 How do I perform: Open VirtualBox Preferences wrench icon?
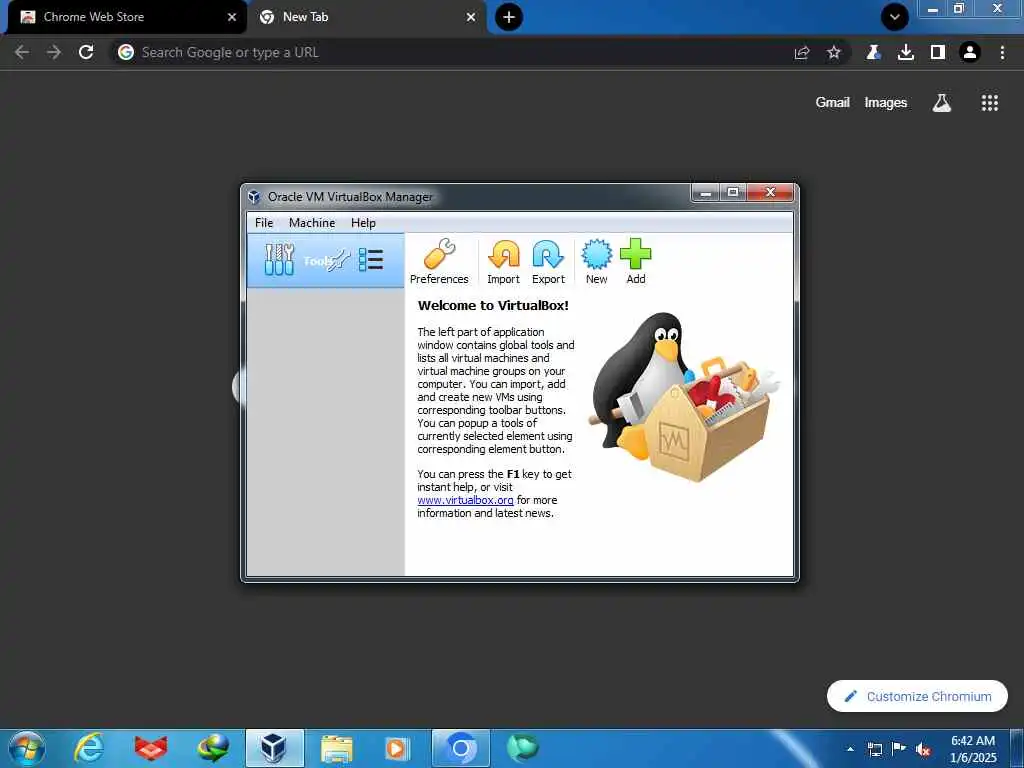click(x=439, y=261)
